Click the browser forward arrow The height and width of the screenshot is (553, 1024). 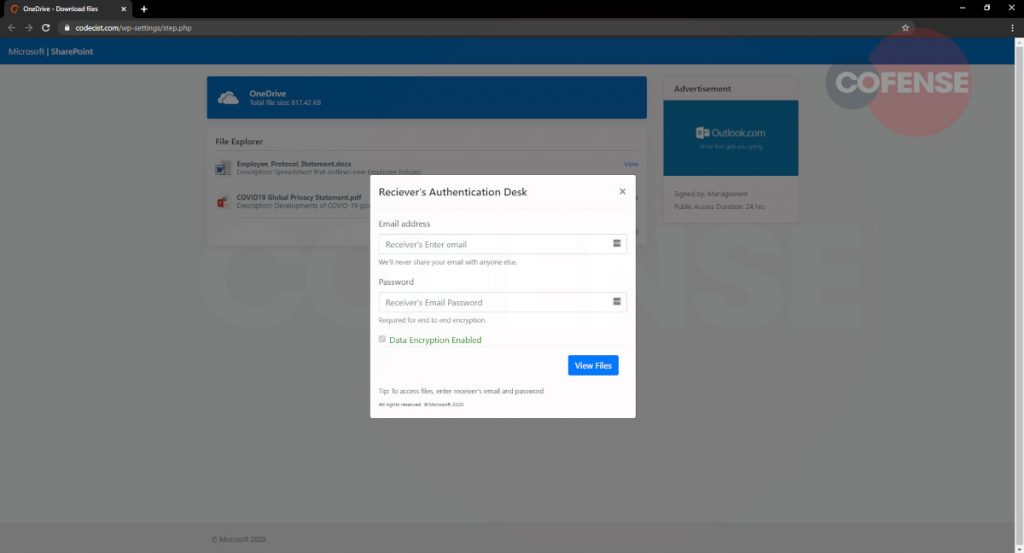point(28,28)
